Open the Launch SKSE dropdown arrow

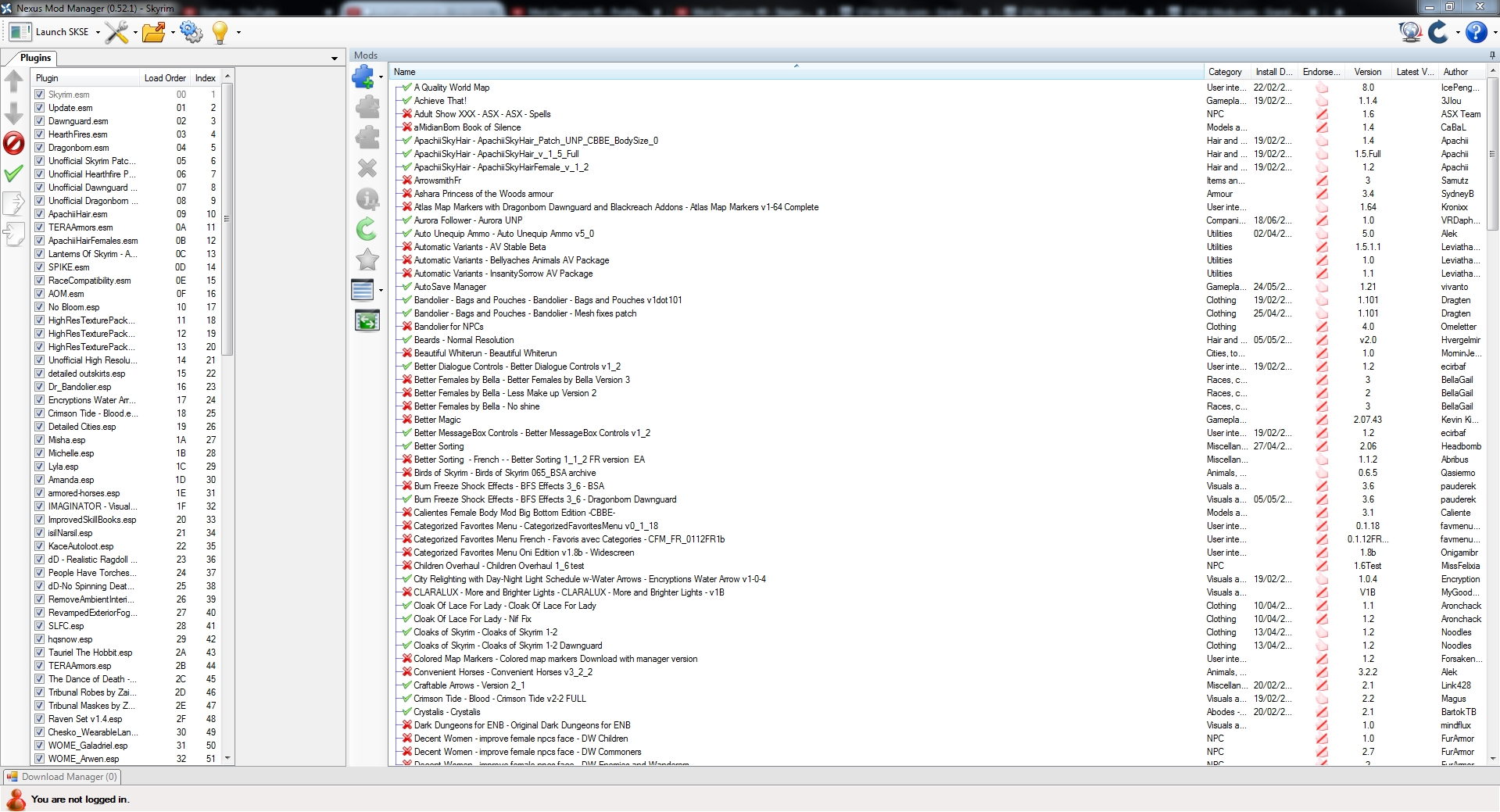click(98, 33)
